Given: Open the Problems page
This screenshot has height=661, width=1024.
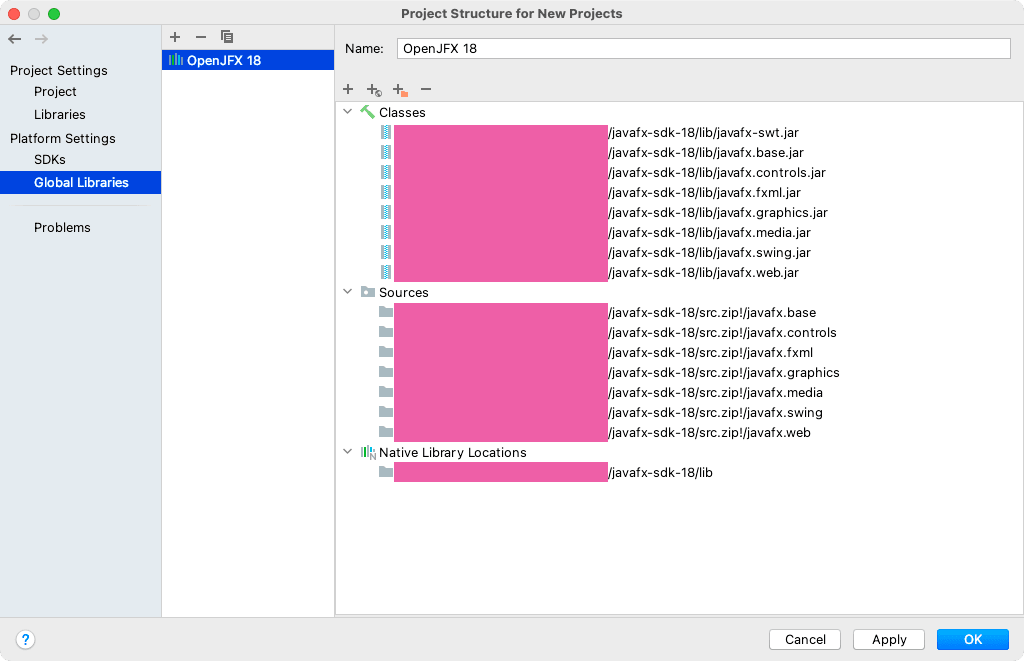Looking at the screenshot, I should [x=62, y=227].
